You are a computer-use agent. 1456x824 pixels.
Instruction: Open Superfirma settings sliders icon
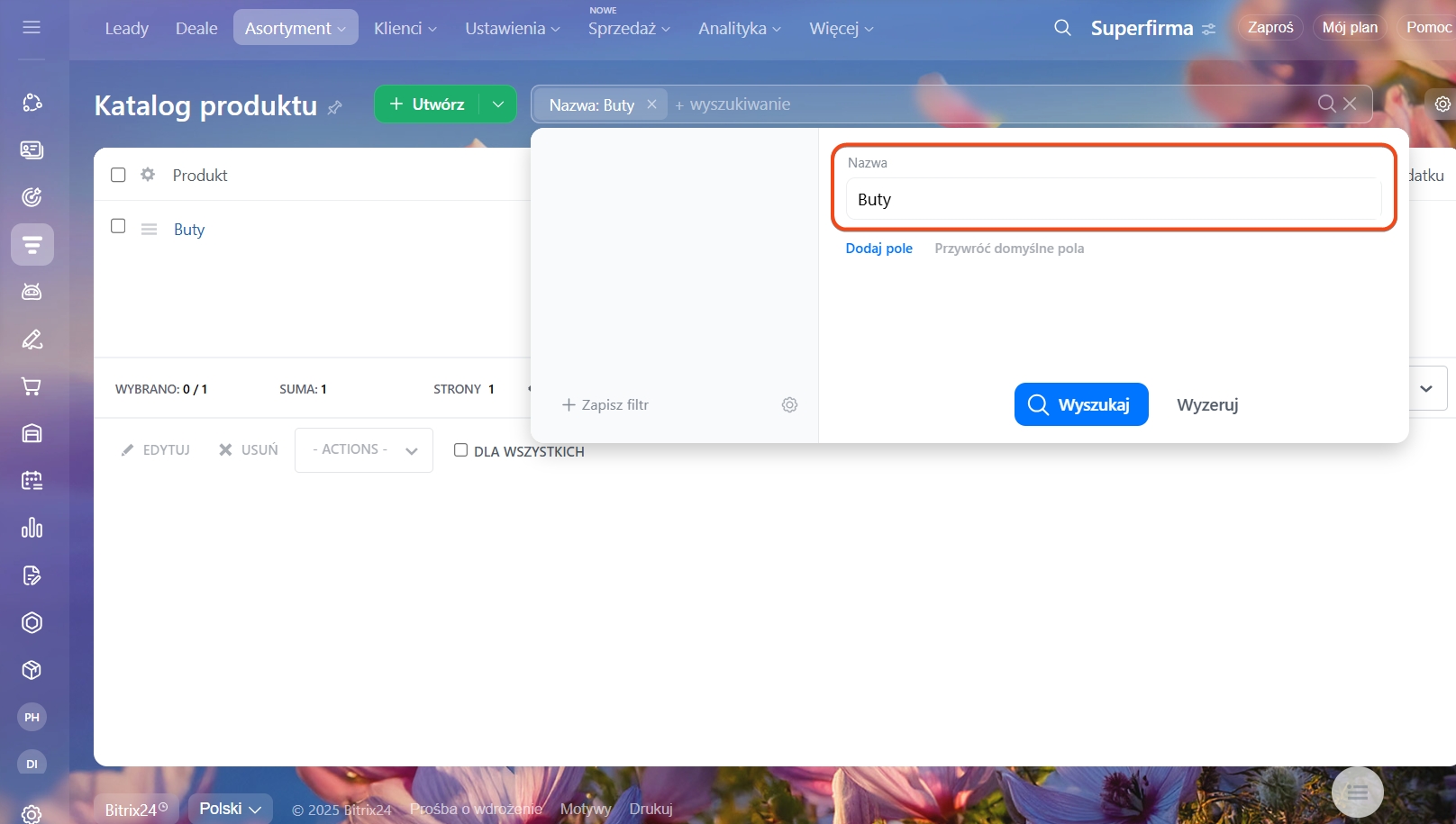(1209, 29)
